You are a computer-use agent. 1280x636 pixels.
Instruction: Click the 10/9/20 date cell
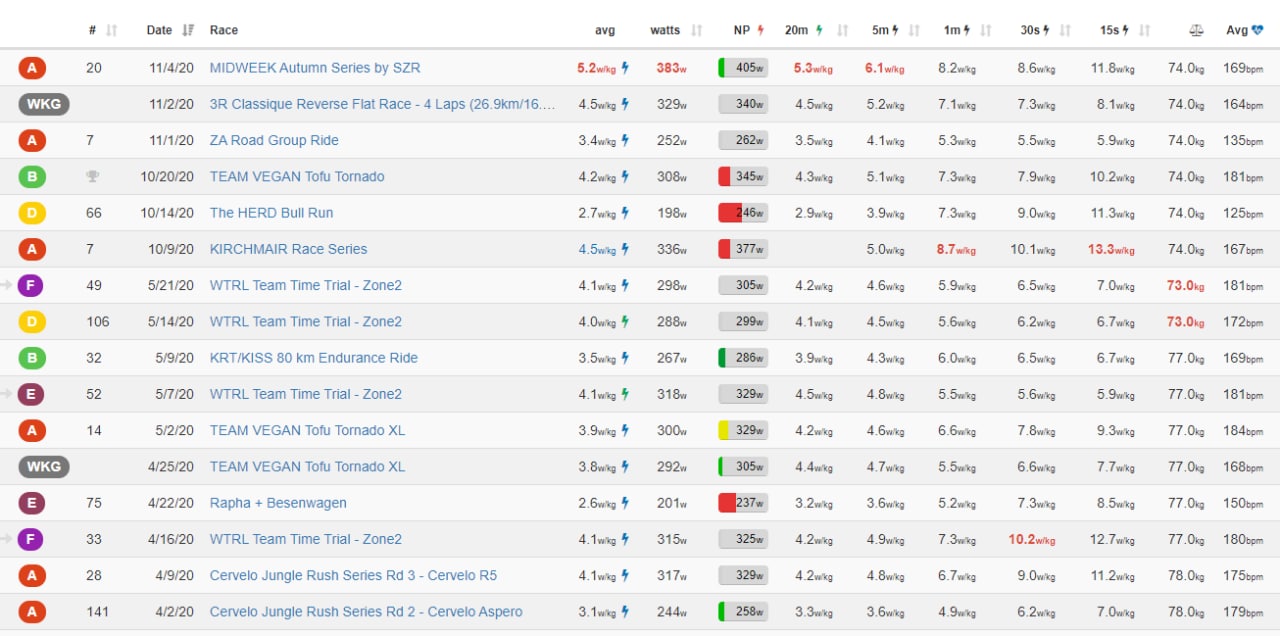[x=171, y=249]
